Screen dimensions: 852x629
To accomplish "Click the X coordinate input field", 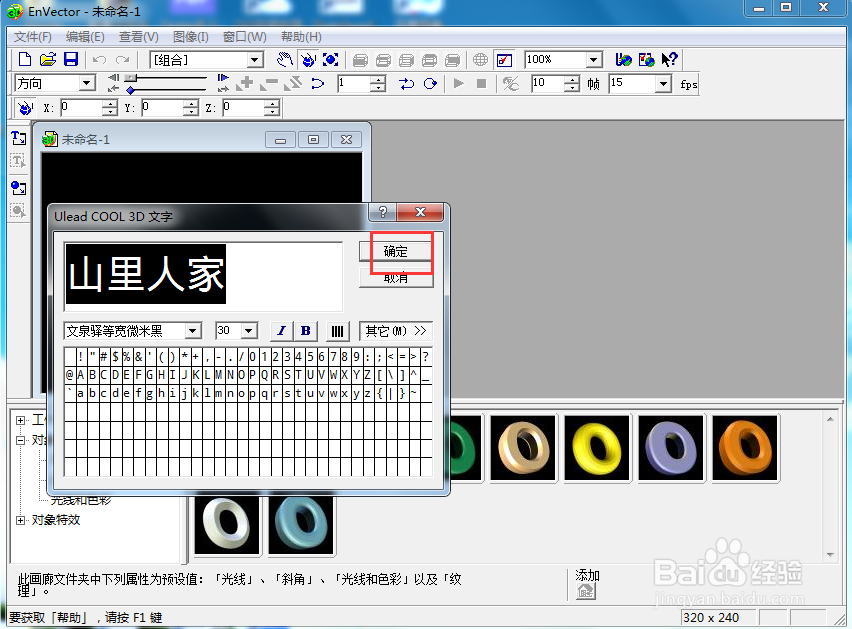I will 81,108.
